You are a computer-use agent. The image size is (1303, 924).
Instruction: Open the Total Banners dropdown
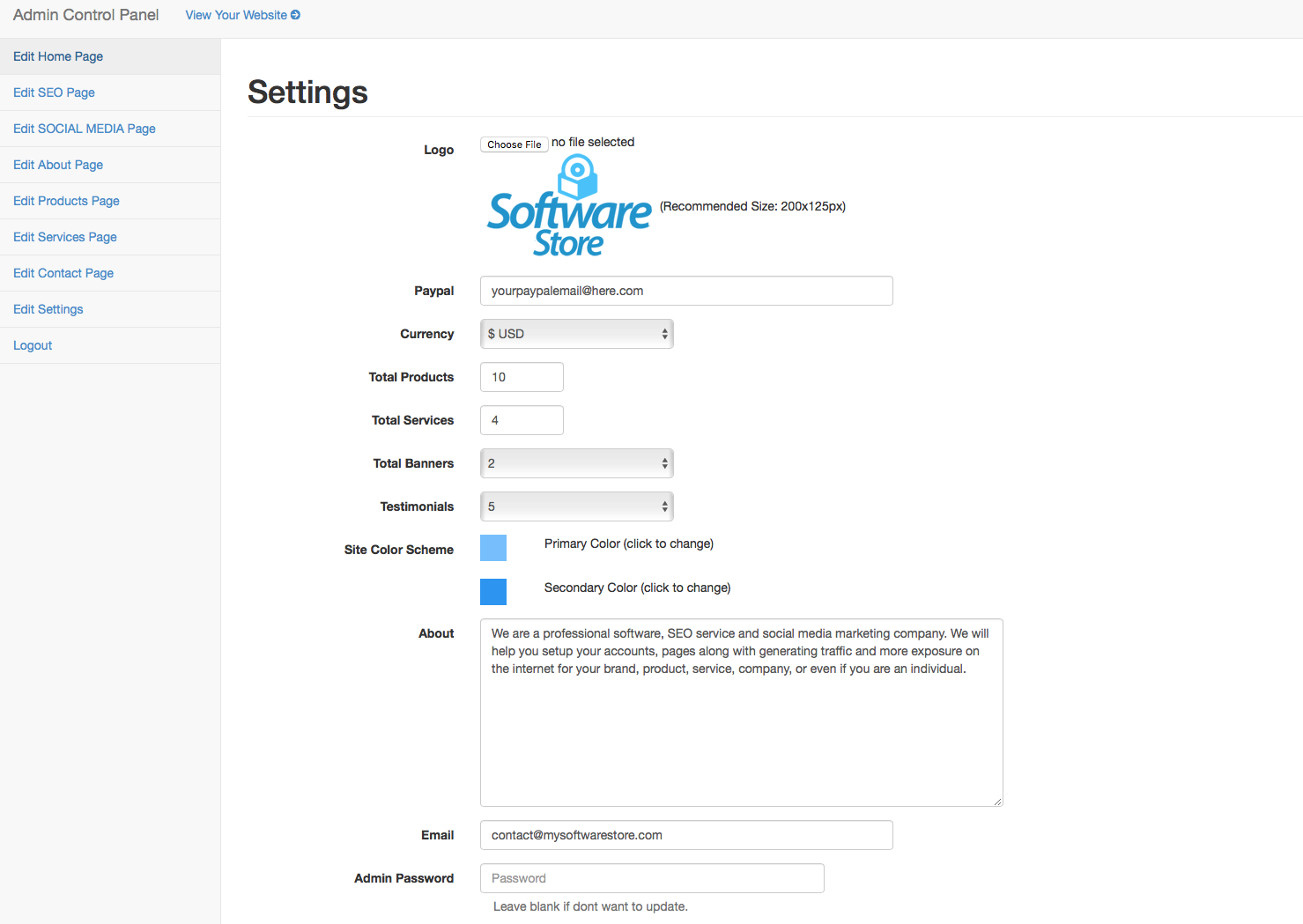(577, 463)
